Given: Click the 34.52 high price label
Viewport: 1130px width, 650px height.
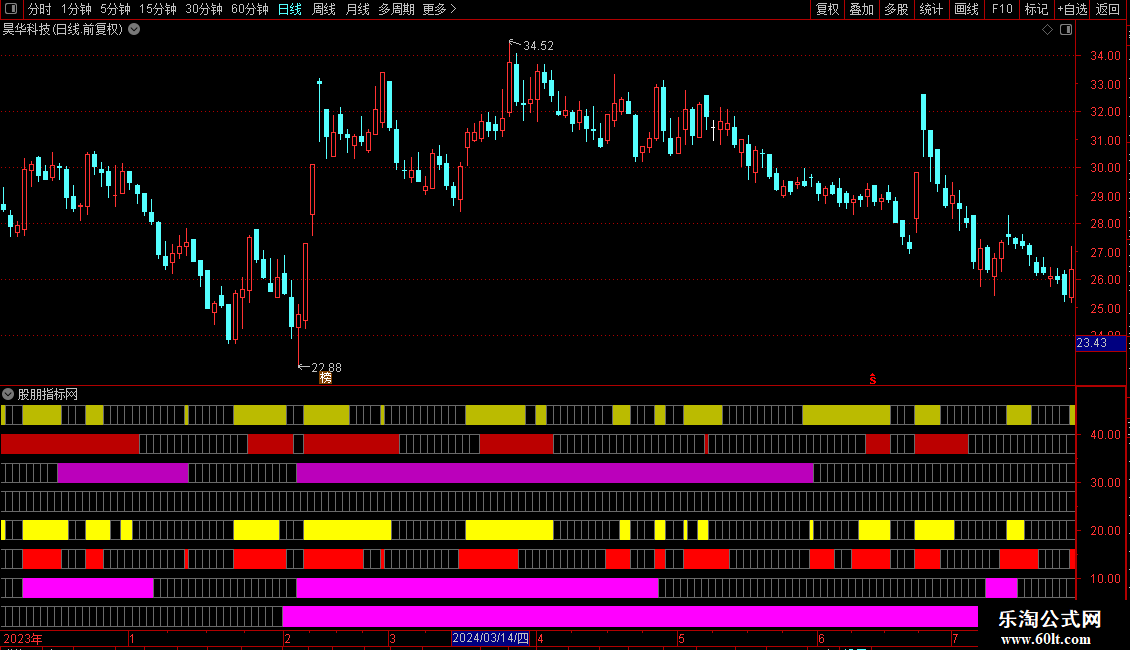Looking at the screenshot, I should coord(538,45).
